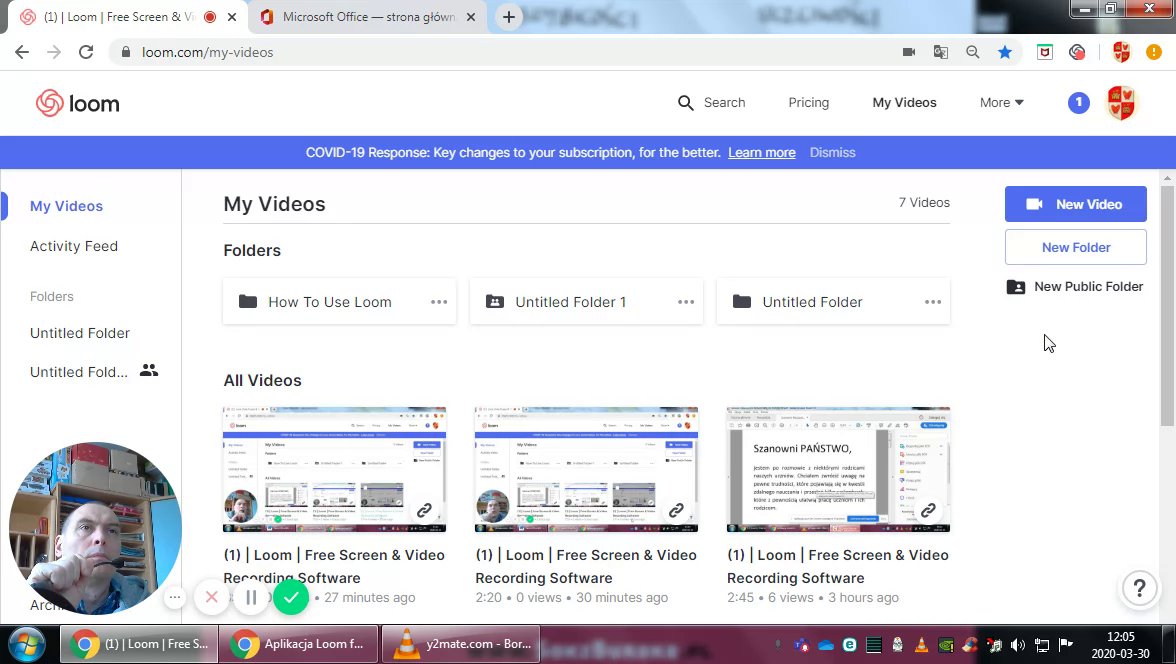Click the zoom magnifier icon in address bar
This screenshot has height=664, width=1176.
click(x=973, y=52)
